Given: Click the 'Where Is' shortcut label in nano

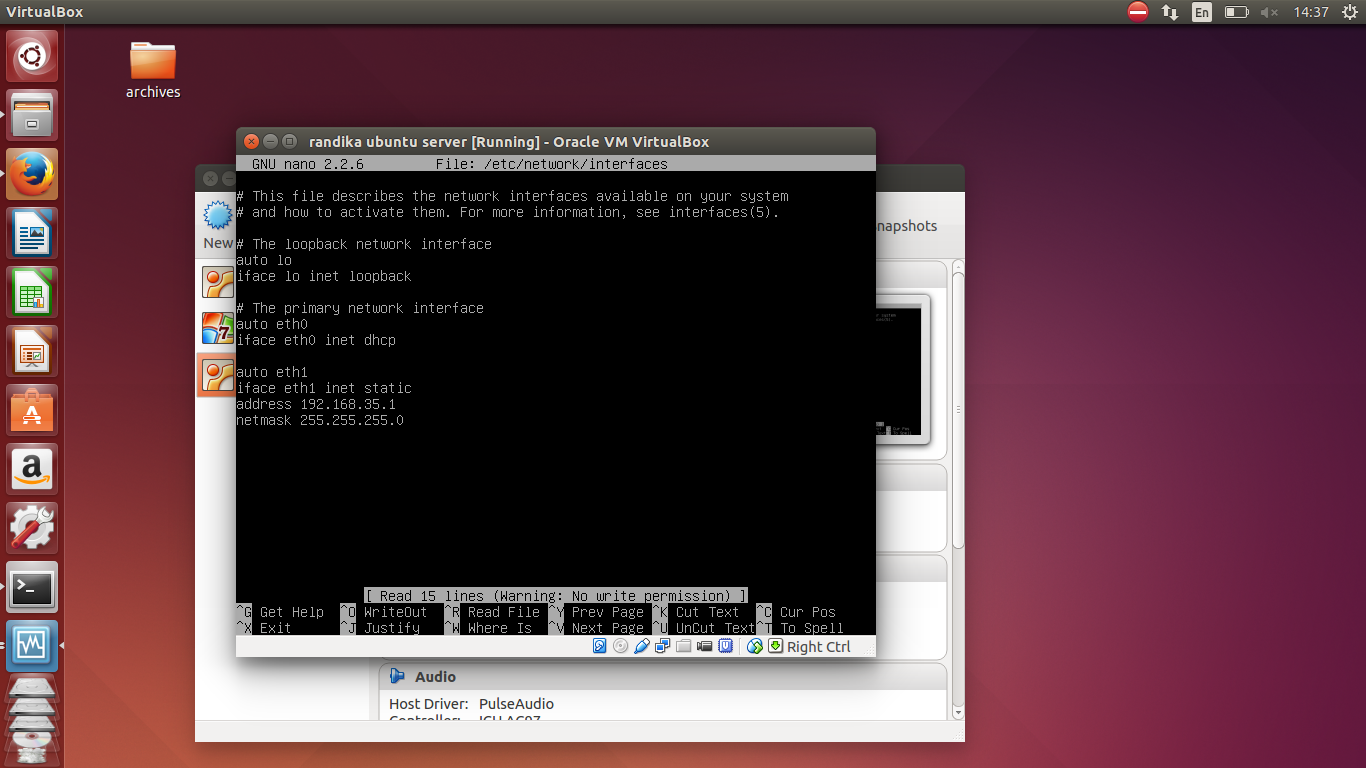Looking at the screenshot, I should (500, 628).
